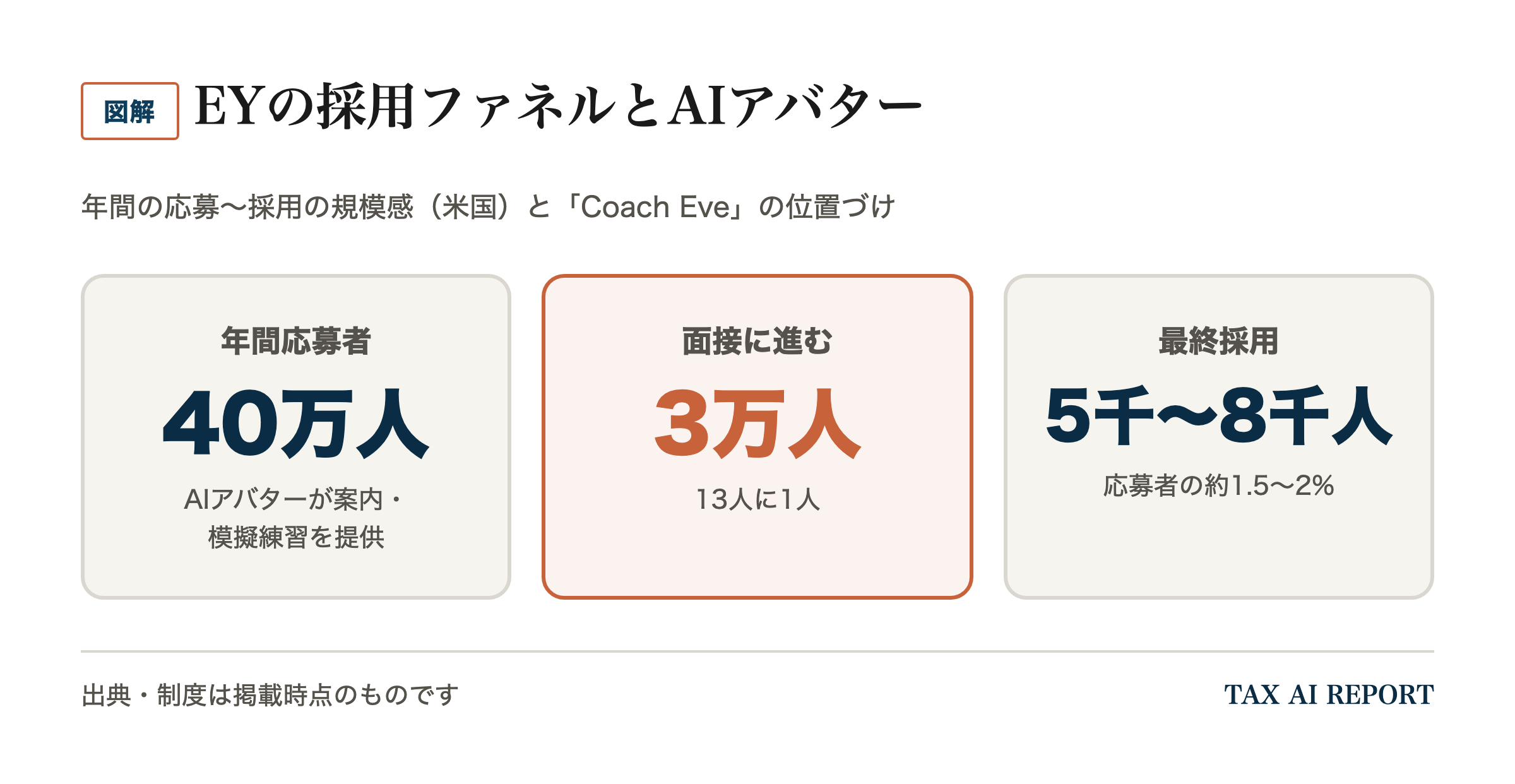Click the 最終採用 heading
Image resolution: width=1515 pixels, height=784 pixels.
click(1218, 342)
